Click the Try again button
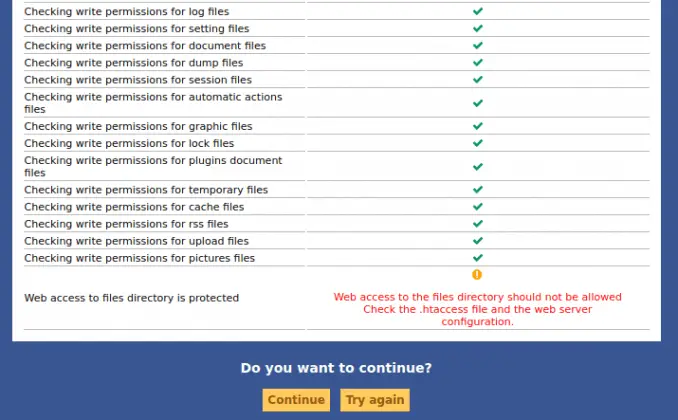This screenshot has height=420, width=678. tap(375, 400)
